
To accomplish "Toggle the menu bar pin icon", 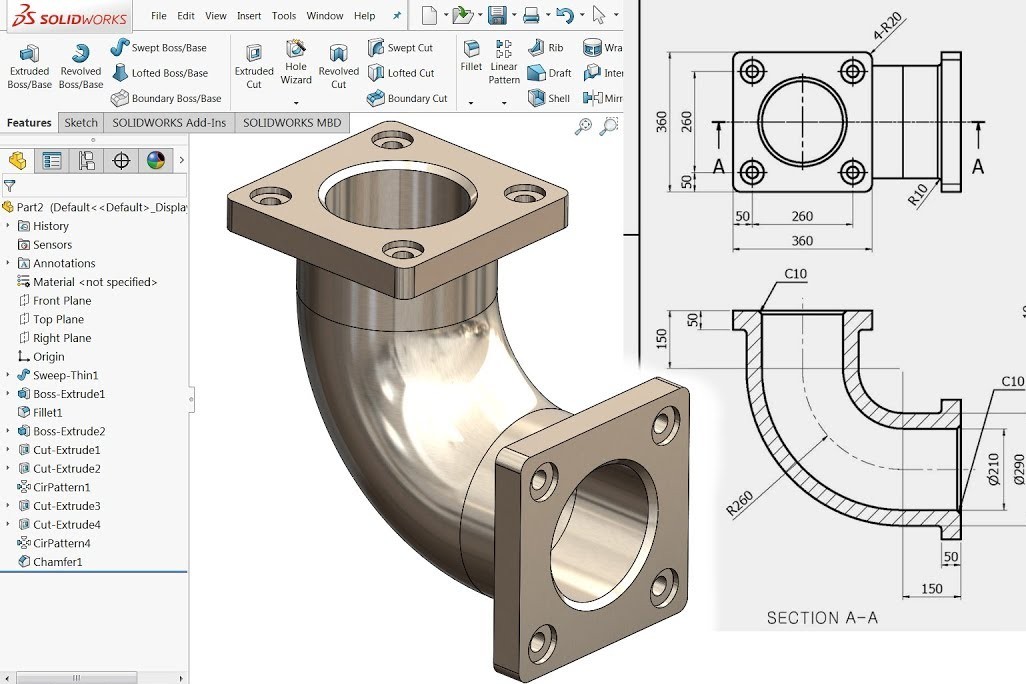I will 397,16.
